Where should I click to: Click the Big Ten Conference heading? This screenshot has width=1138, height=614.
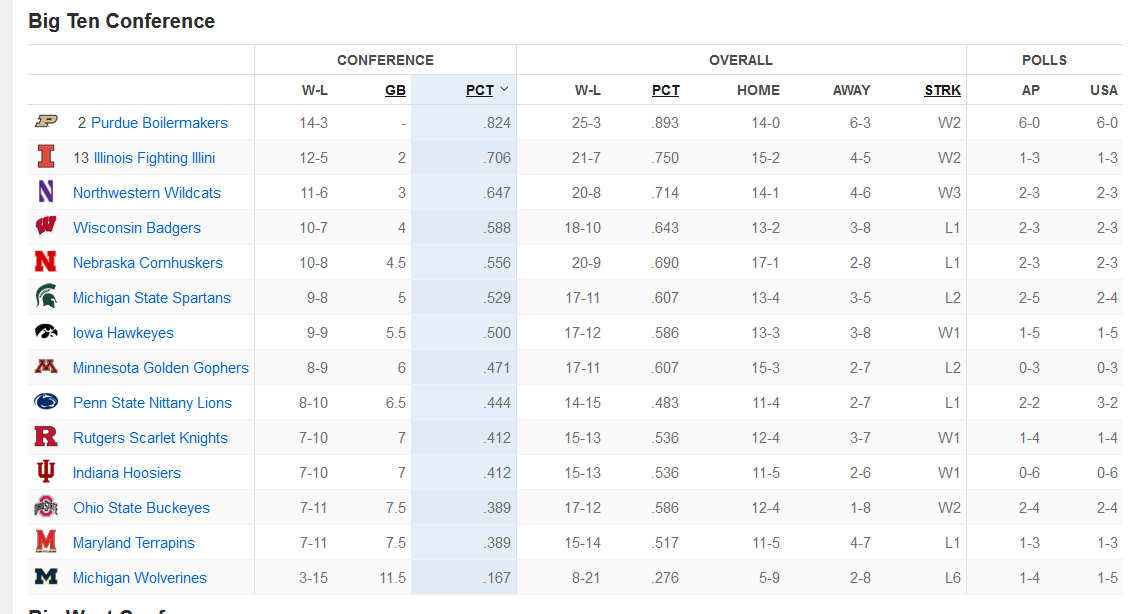click(121, 21)
